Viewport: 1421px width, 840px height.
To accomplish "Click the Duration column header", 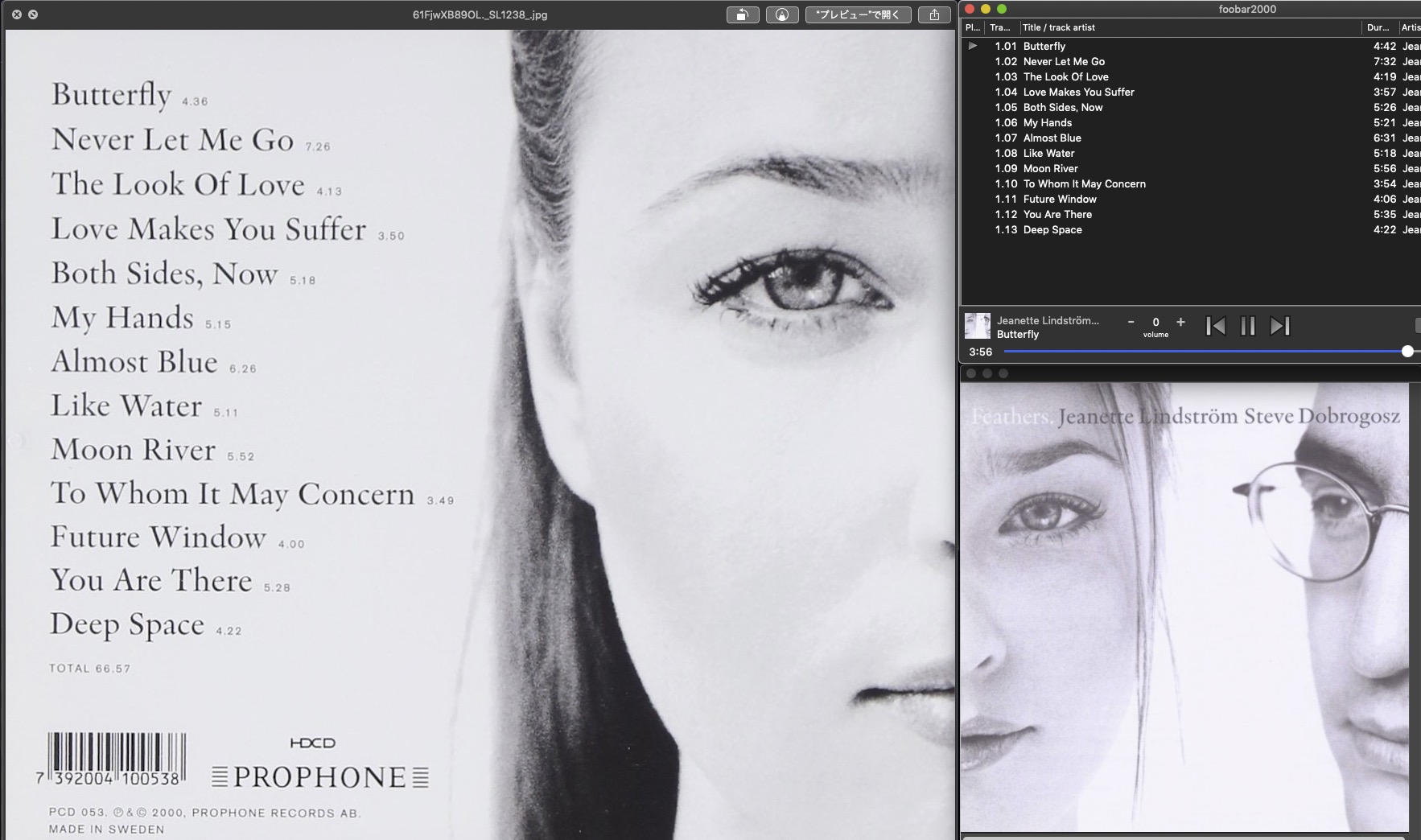I will coord(1378,27).
